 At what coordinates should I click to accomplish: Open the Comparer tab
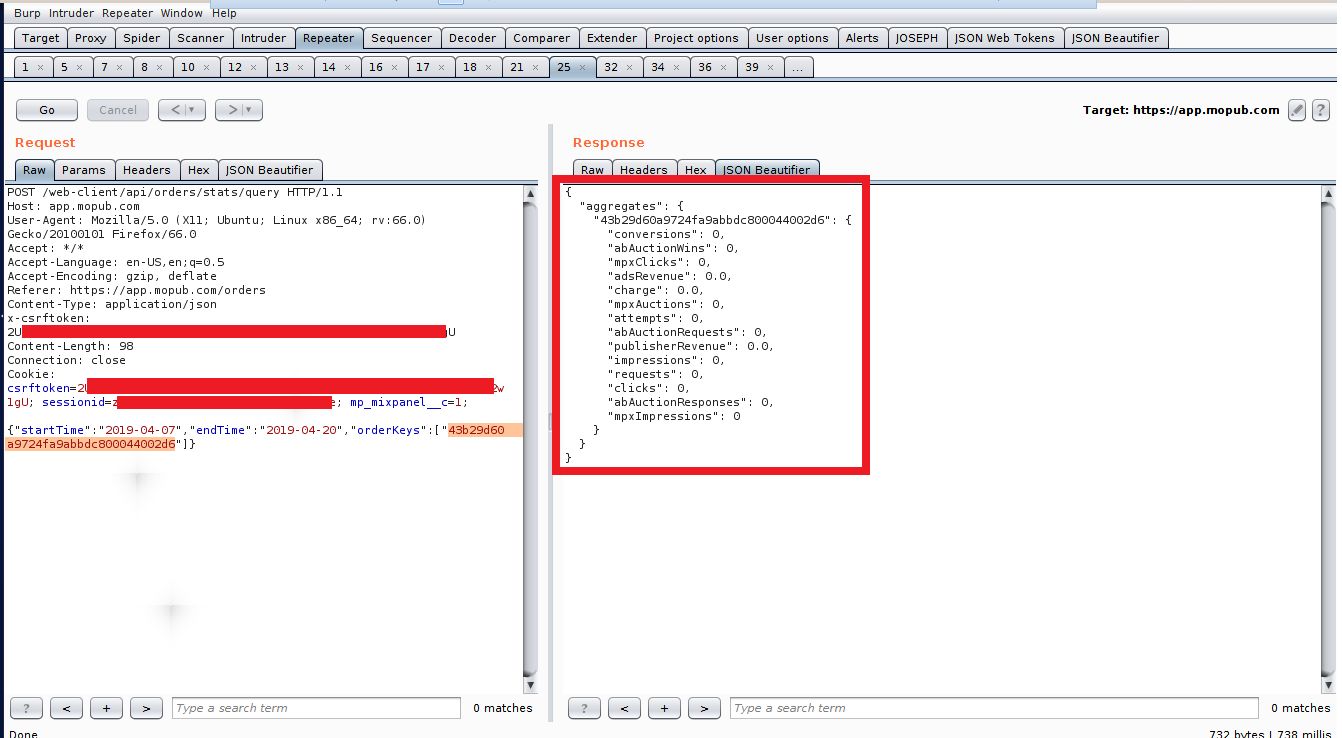click(542, 38)
